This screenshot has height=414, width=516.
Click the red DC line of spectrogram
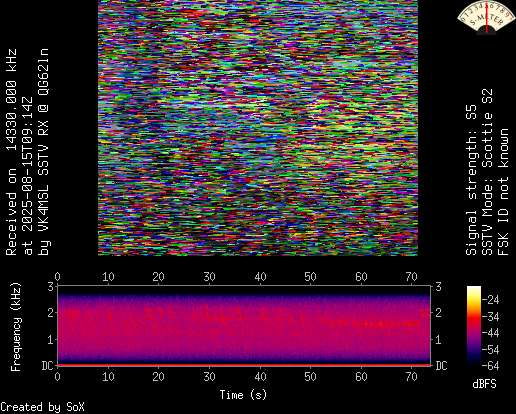(244, 365)
